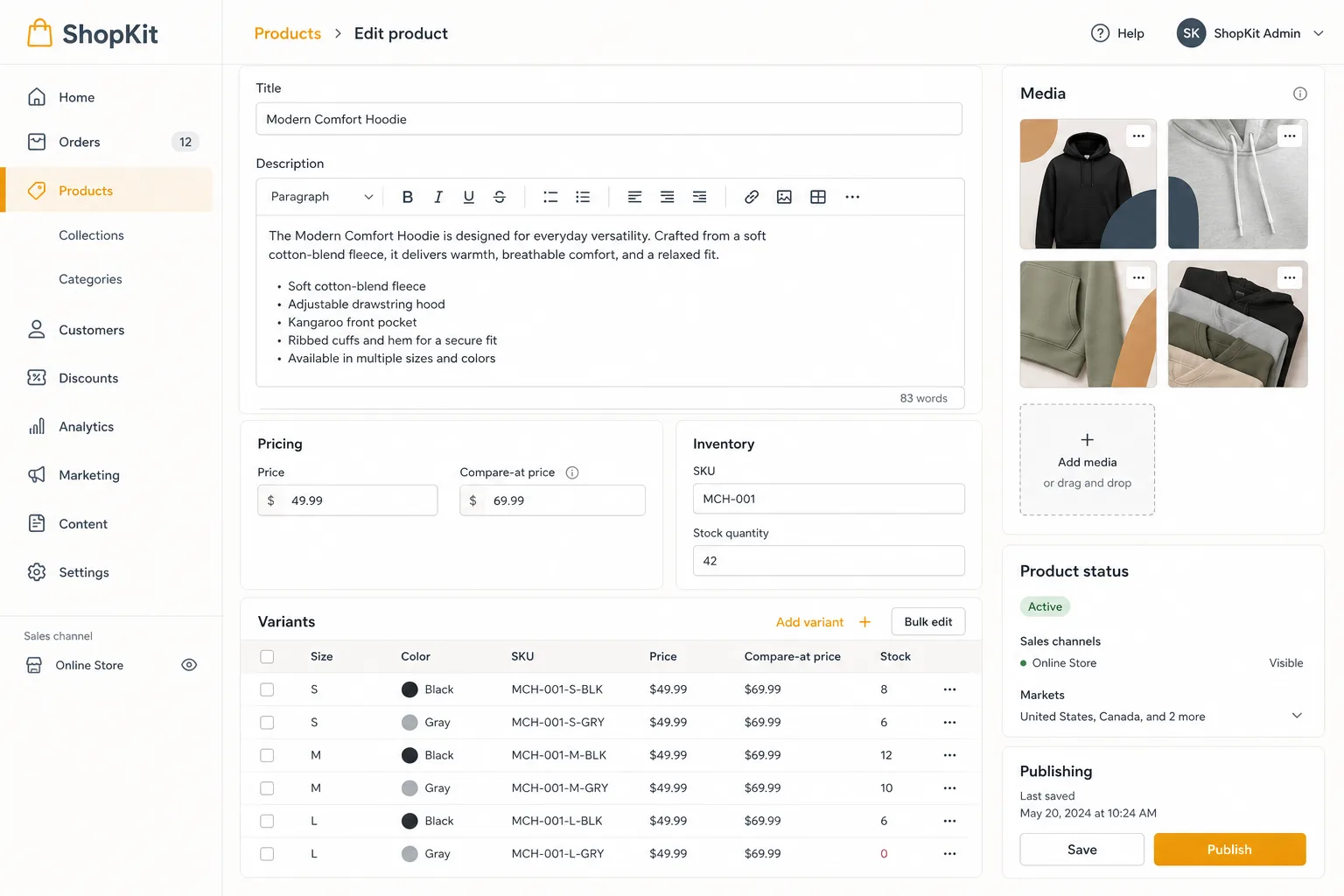Viewport: 1344px width, 896px height.
Task: Check the MCH-001-L-BLK variant checkbox
Action: point(267,821)
